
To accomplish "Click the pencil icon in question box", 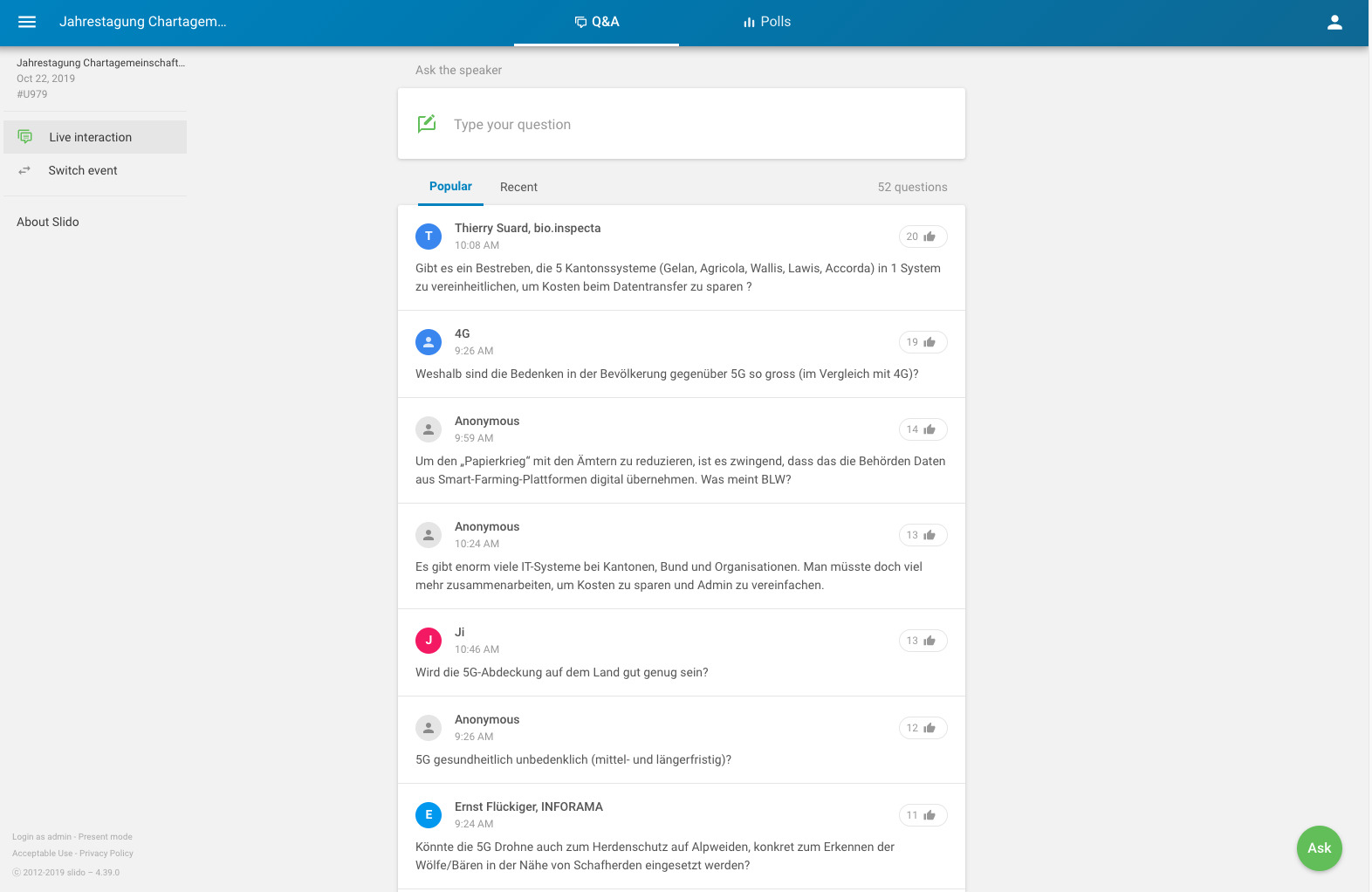I will click(427, 124).
